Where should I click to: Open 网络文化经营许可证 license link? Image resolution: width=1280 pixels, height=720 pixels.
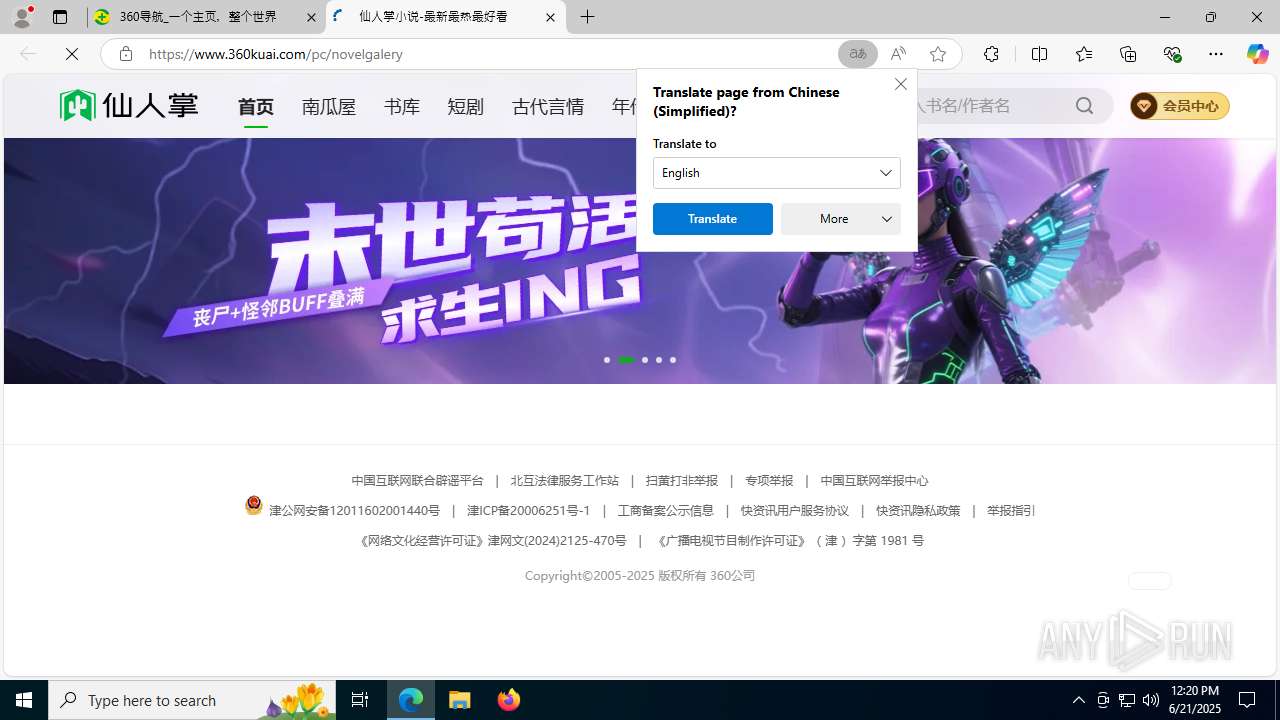pyautogui.click(x=493, y=541)
